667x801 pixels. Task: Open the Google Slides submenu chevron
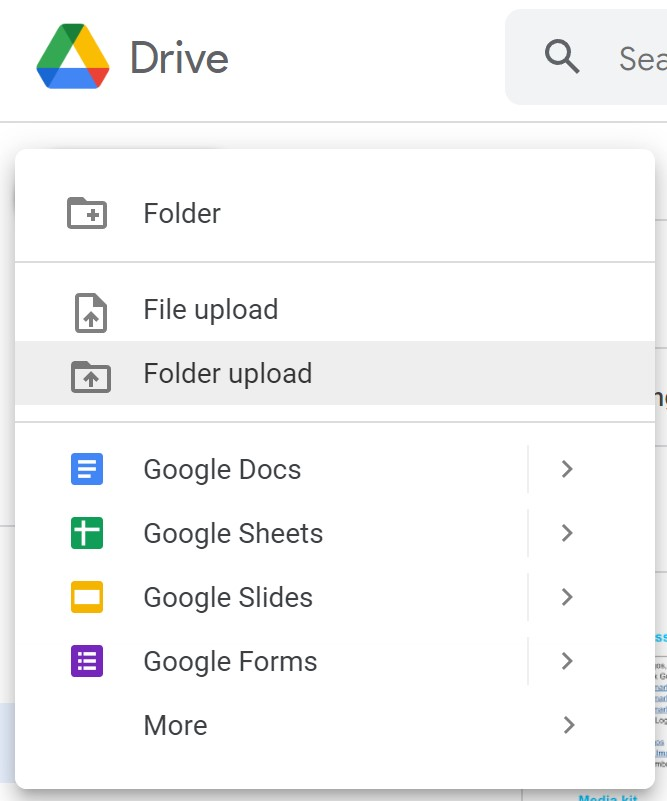[567, 597]
